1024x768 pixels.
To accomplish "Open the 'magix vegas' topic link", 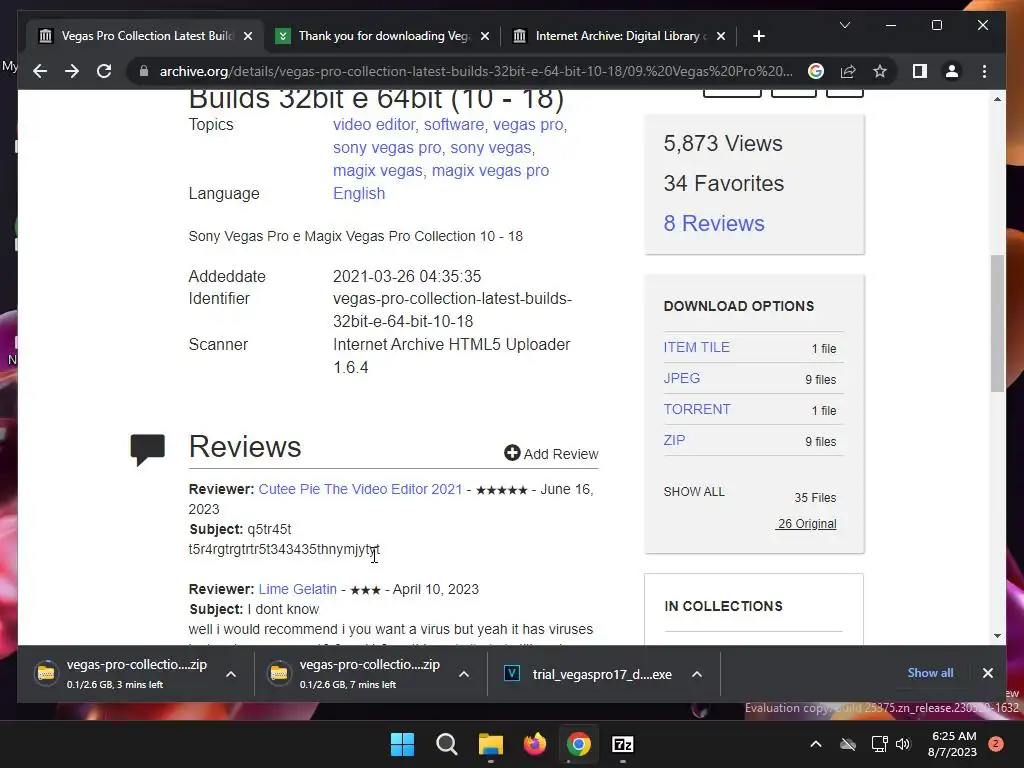I will click(x=377, y=170).
